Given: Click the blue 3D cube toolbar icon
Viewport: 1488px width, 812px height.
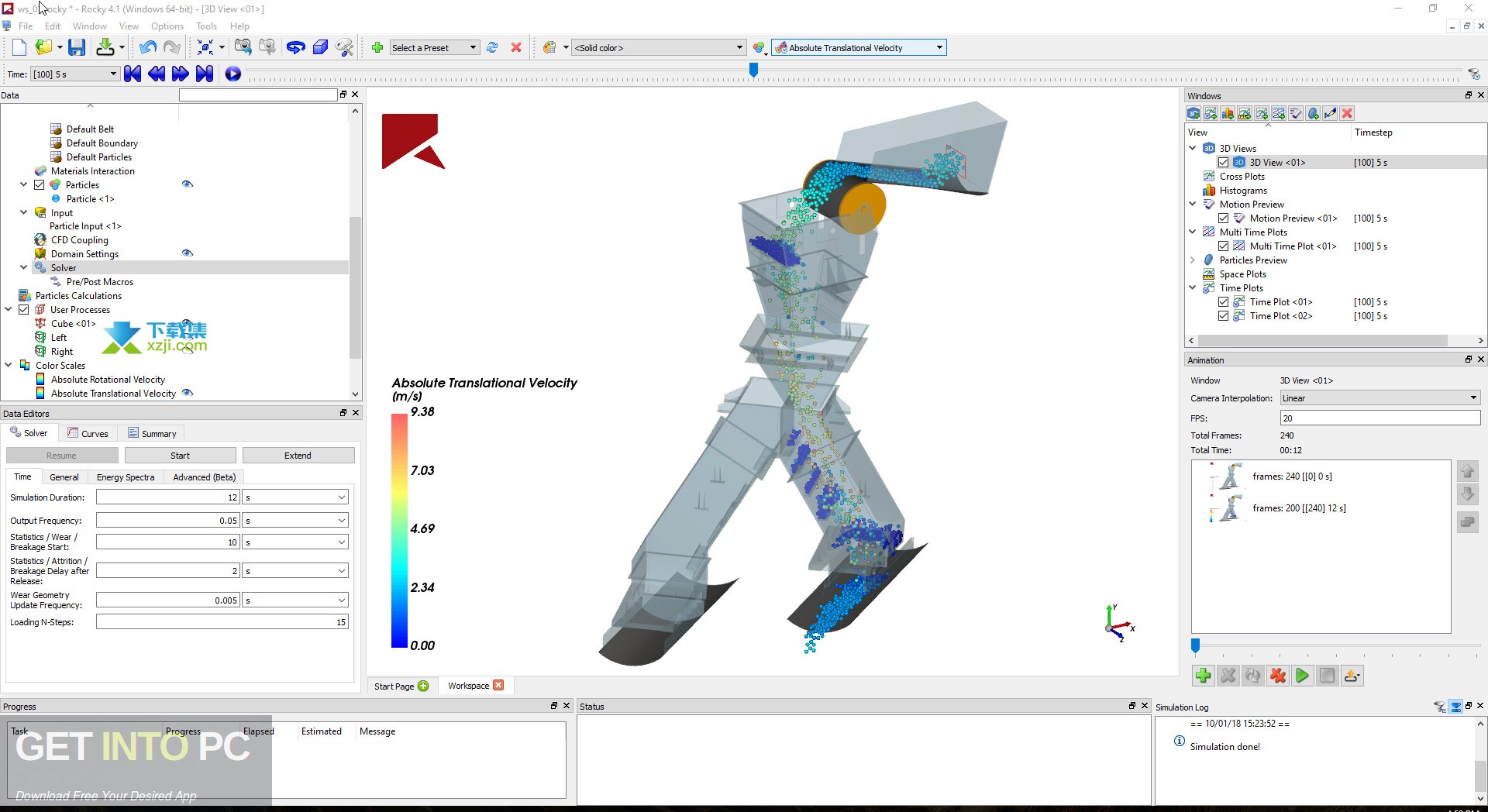Looking at the screenshot, I should (x=320, y=47).
